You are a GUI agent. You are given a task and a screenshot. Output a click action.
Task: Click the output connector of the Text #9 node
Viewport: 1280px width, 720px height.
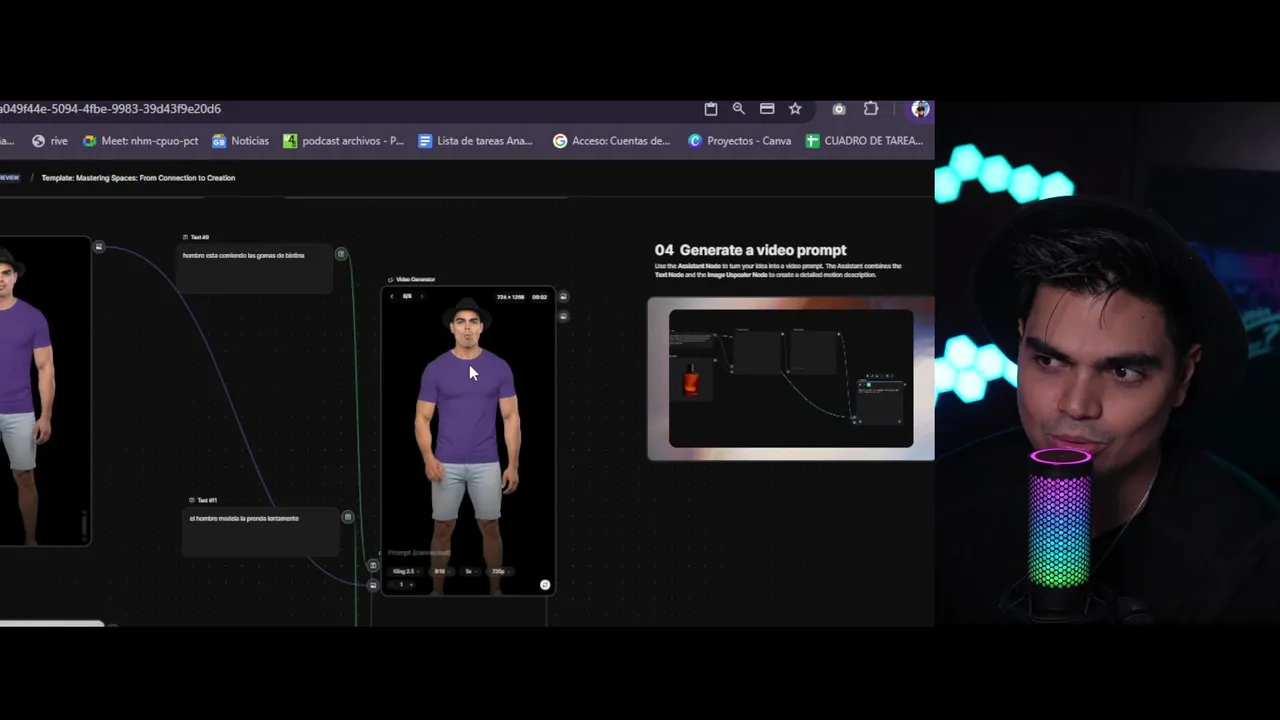[x=341, y=254]
